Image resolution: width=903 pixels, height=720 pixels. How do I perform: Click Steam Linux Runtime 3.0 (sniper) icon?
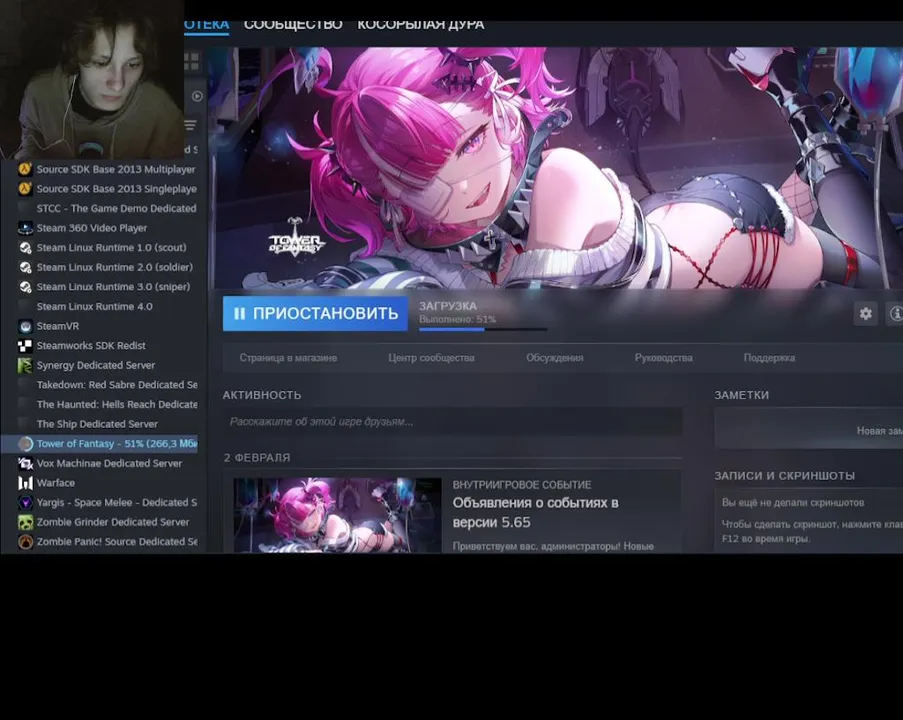coord(25,287)
